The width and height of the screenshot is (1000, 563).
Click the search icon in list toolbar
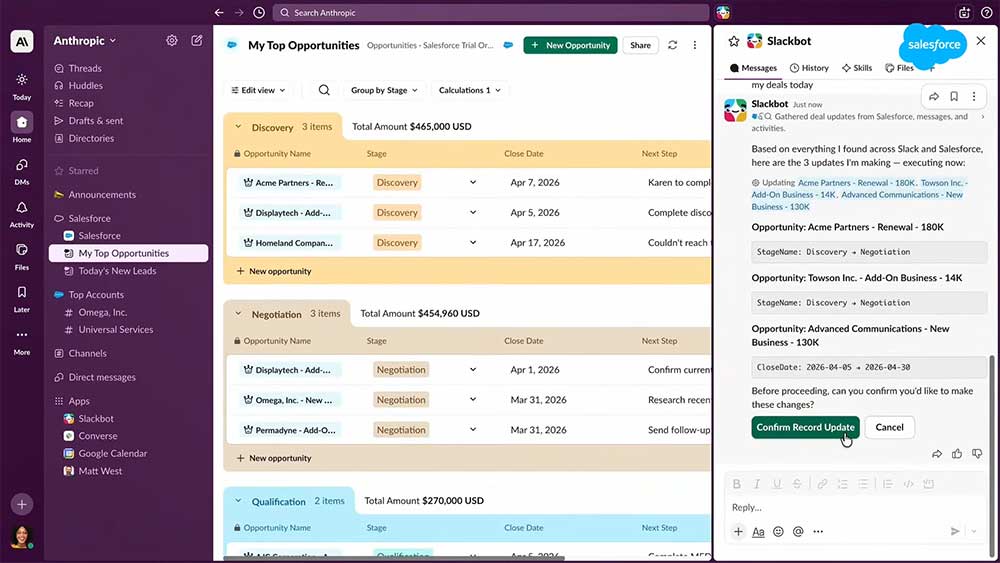pyautogui.click(x=324, y=90)
